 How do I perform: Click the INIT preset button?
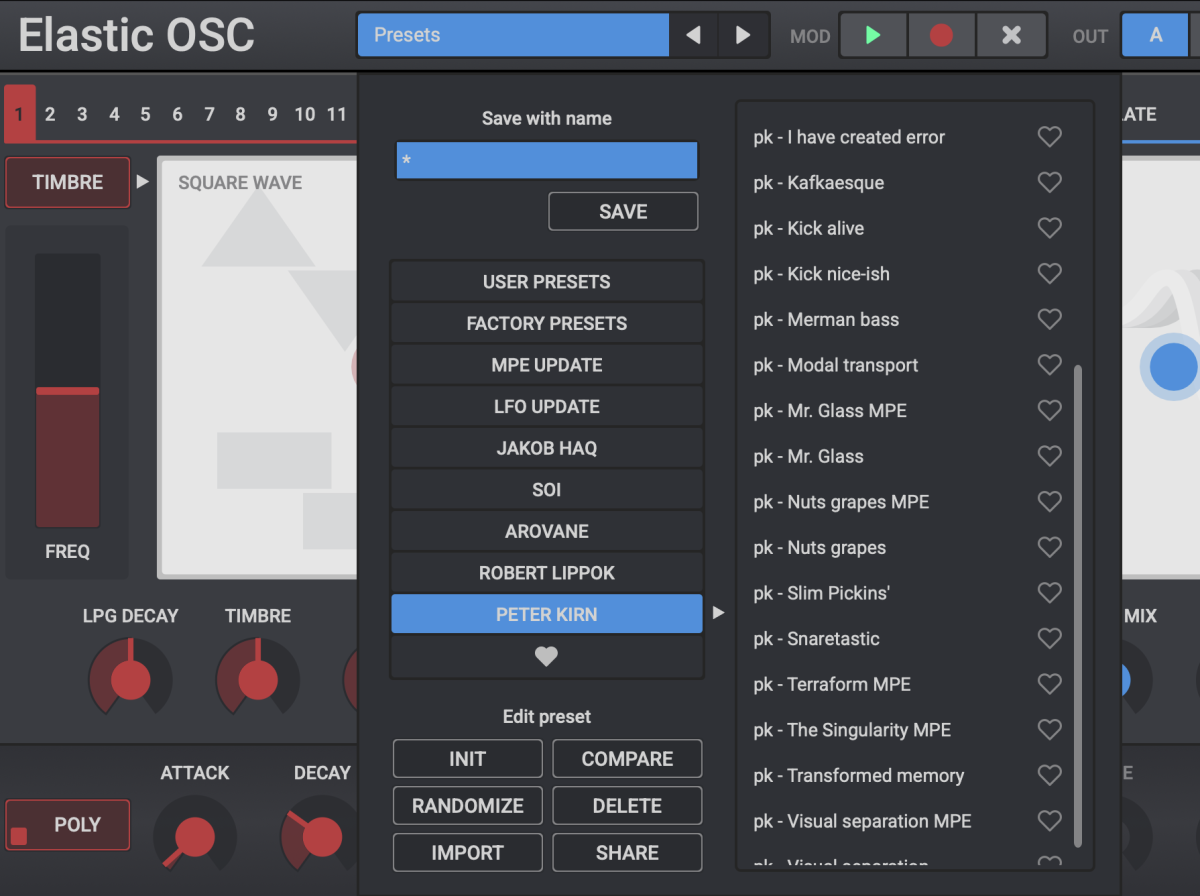pyautogui.click(x=467, y=758)
